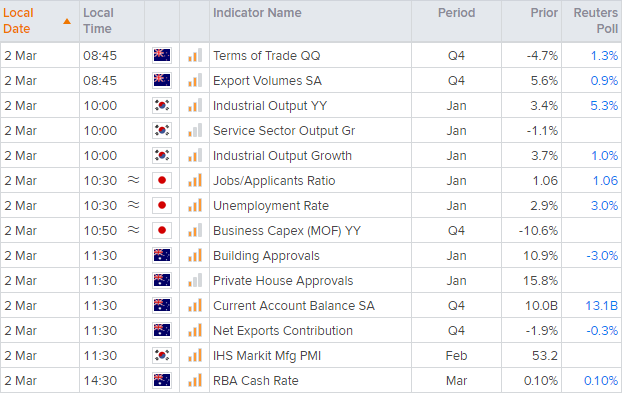Open the Jobs/Applicants Ratio indicator row
Screen dimensions: 622x393
(311, 180)
